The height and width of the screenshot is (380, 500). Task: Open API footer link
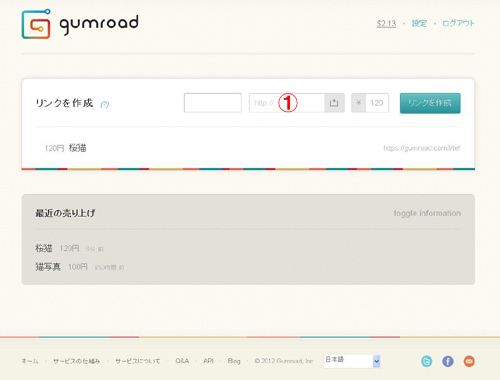point(208,361)
